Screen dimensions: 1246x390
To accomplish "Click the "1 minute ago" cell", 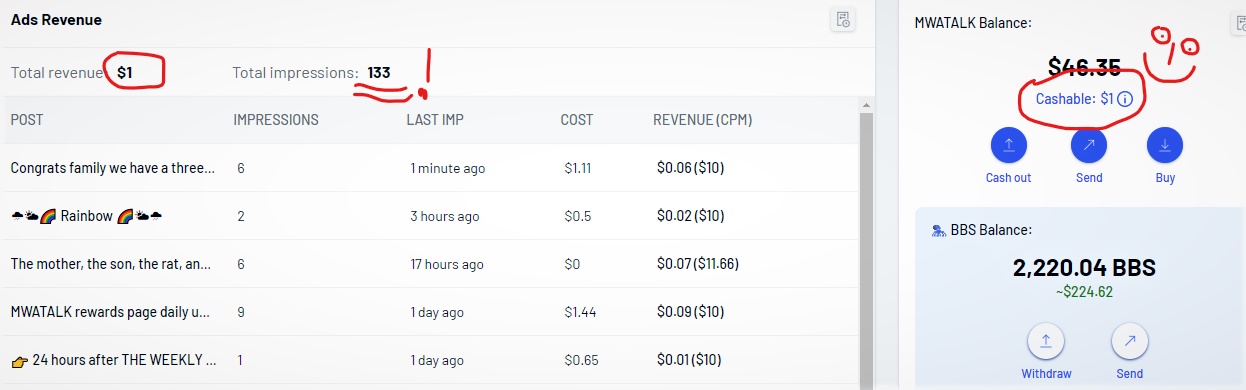I will [448, 168].
